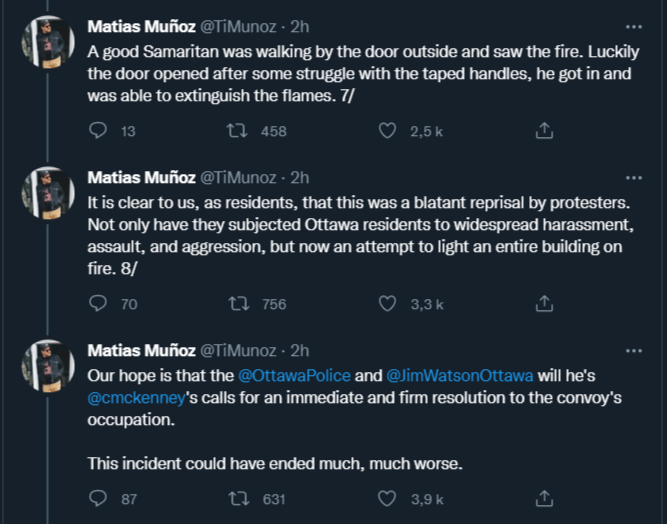Share the last tweet about the convoy's occupation

(x=543, y=497)
